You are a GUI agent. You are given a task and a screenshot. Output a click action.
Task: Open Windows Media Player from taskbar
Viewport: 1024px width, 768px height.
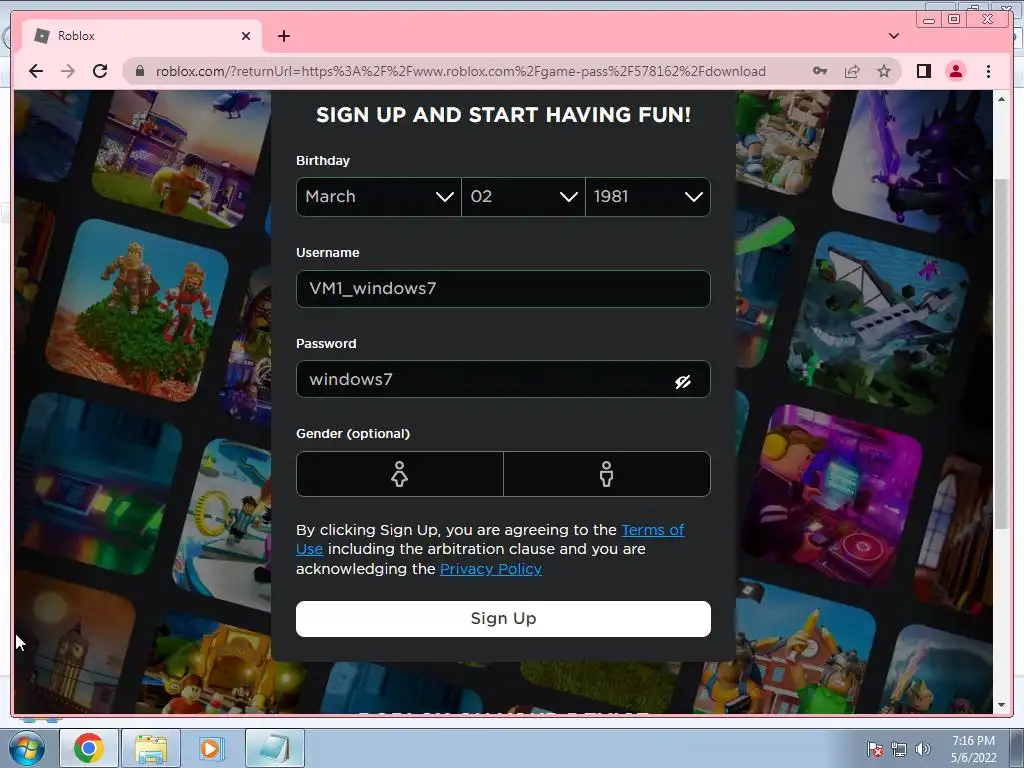(x=210, y=748)
